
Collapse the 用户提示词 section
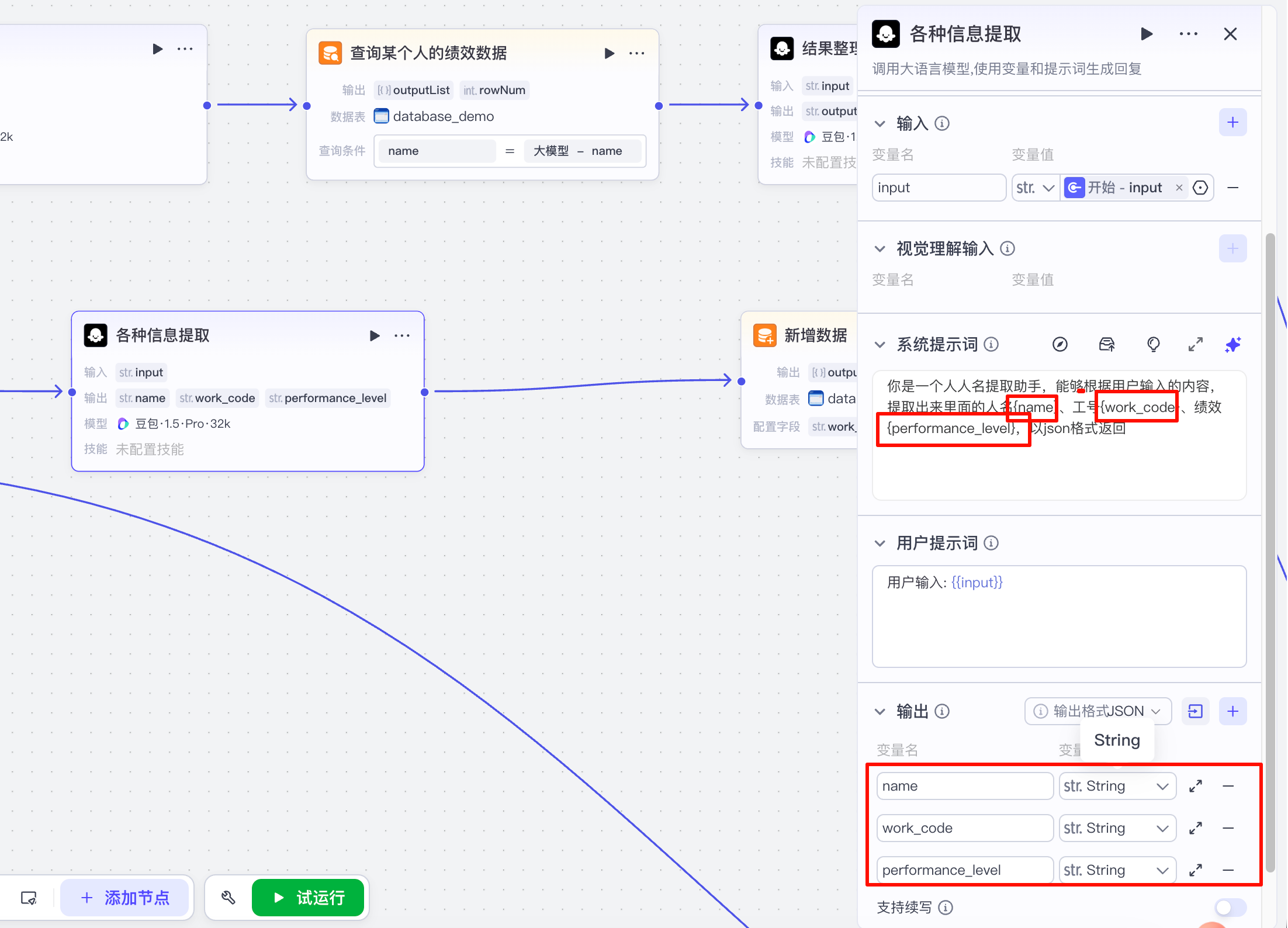[x=880, y=543]
